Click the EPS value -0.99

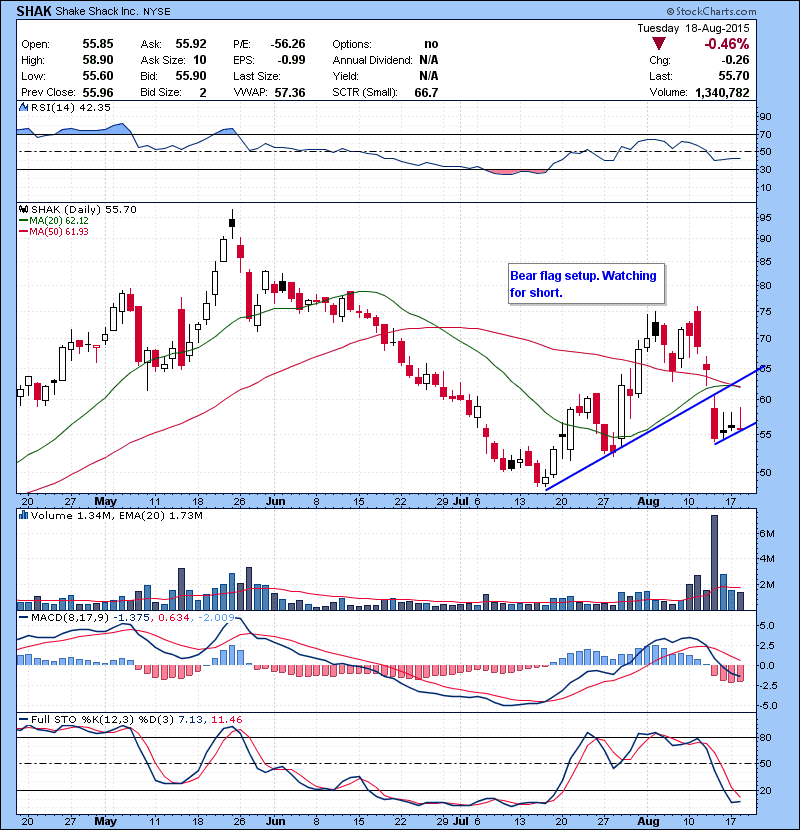coord(291,60)
